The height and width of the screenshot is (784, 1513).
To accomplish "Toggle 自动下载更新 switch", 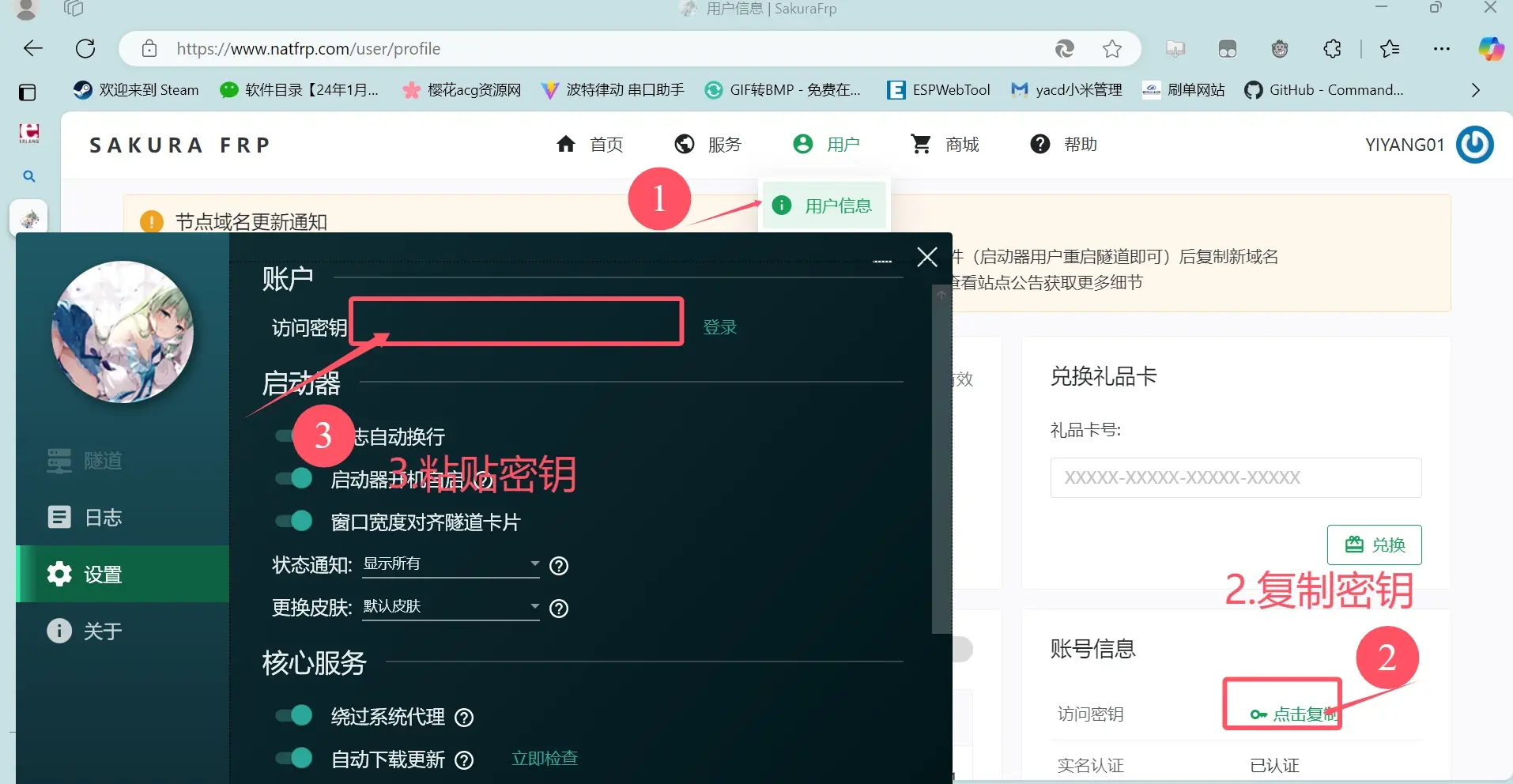I will 293,758.
